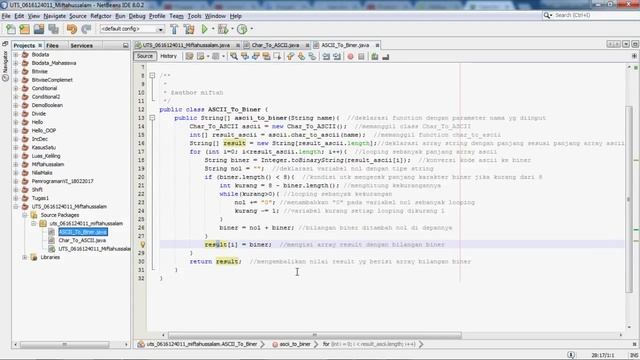Expand the Conditional2 project node

[16, 97]
